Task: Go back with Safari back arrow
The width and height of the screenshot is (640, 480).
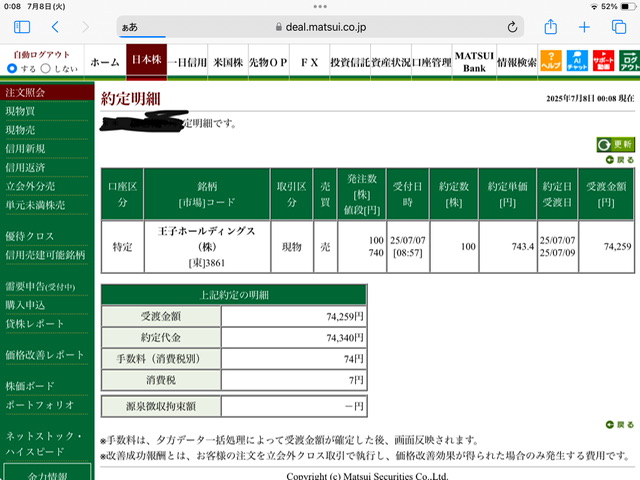Action: 56,27
